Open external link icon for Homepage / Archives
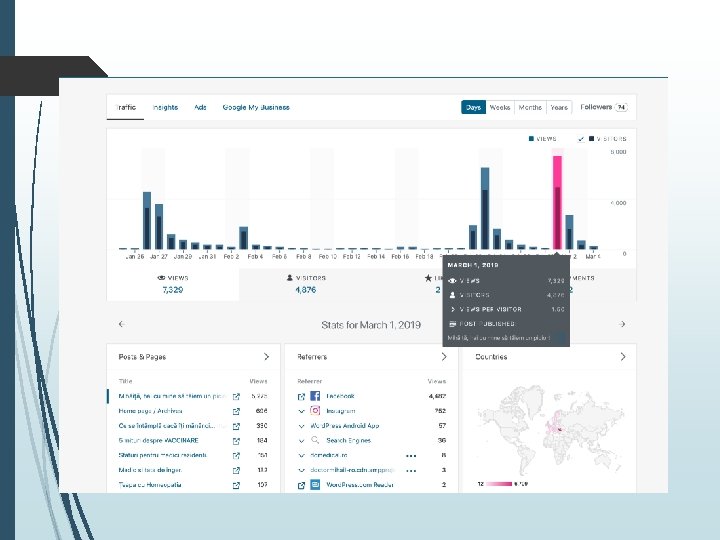 [236, 411]
